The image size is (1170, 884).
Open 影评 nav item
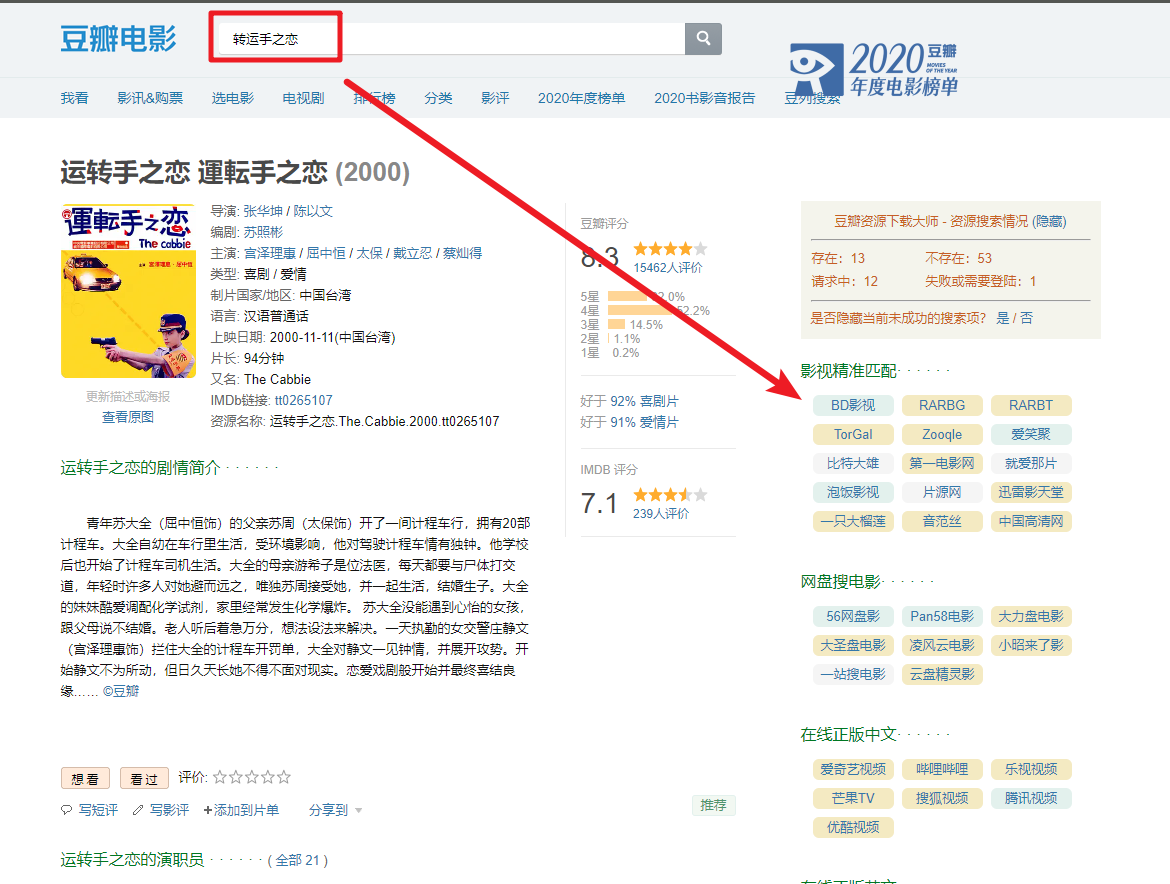(495, 98)
